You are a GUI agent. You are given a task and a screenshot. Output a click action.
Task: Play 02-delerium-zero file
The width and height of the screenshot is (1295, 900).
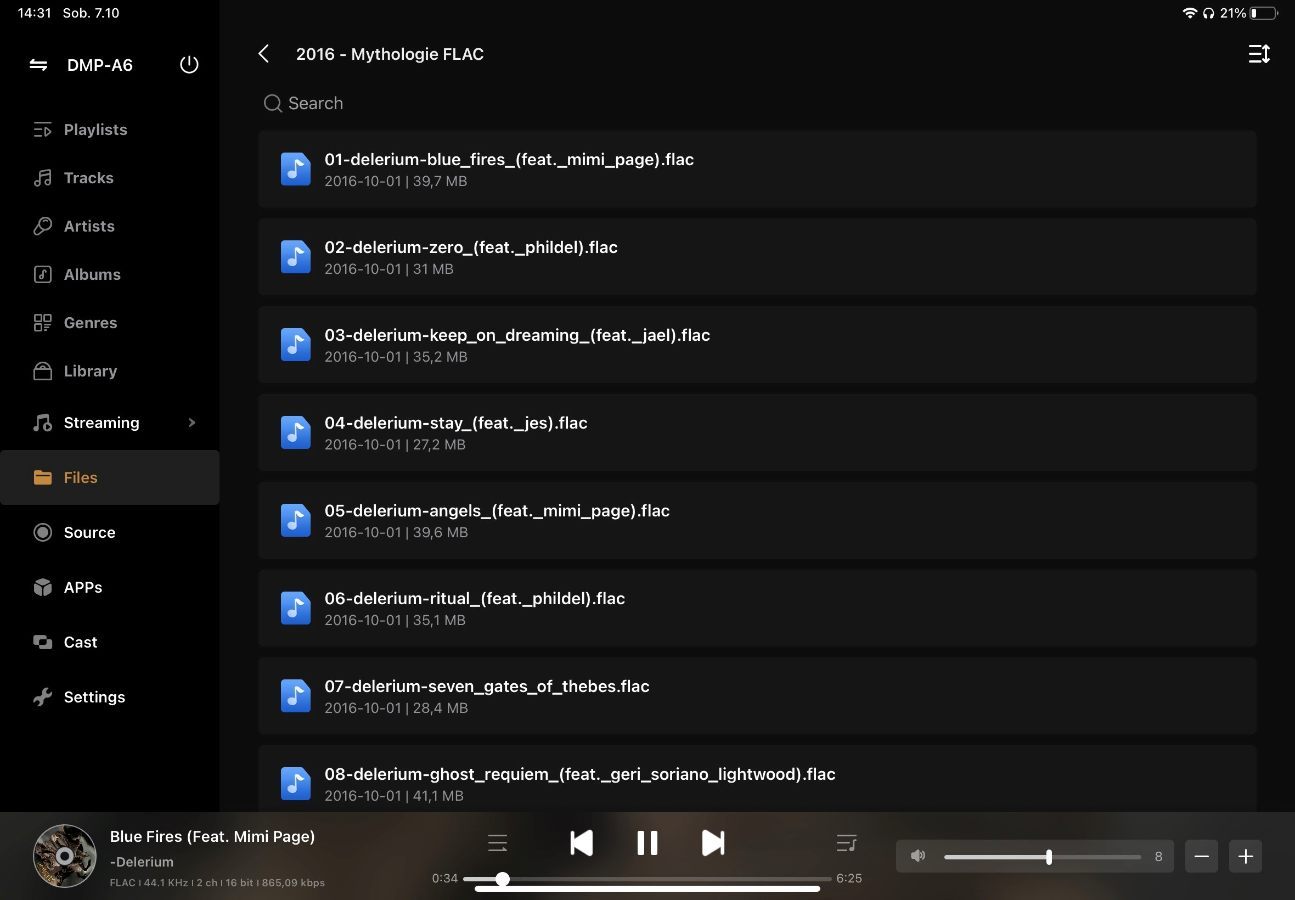757,257
